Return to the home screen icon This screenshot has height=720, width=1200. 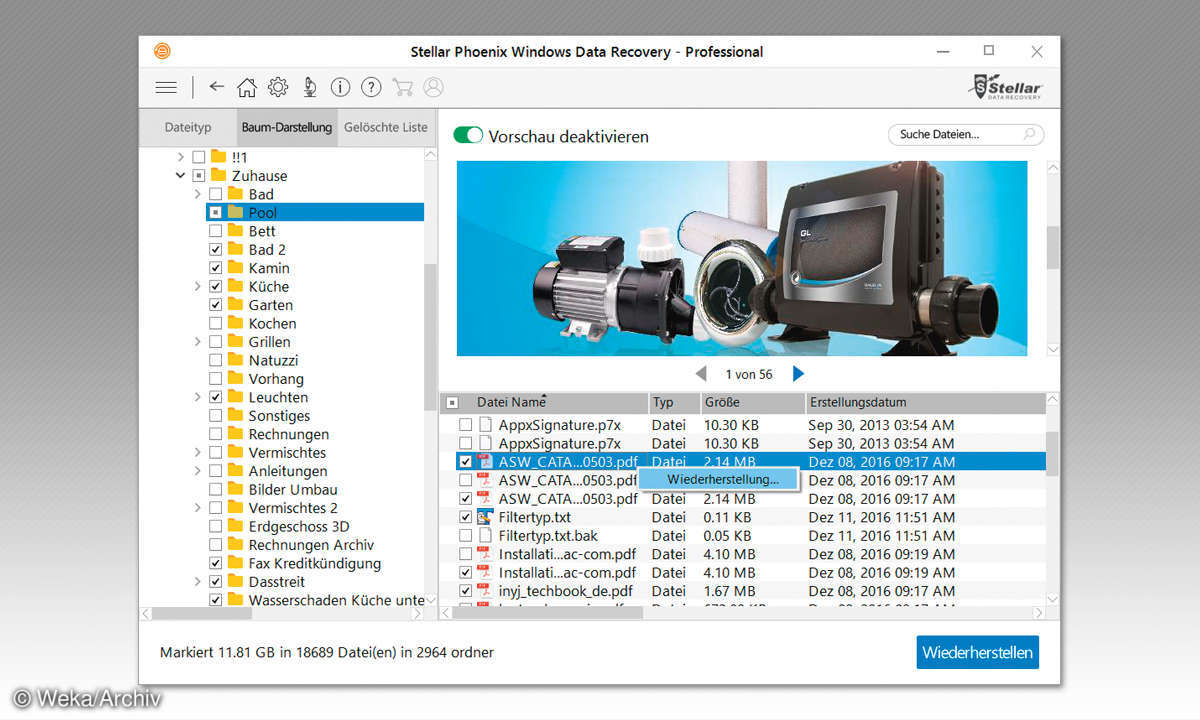(x=247, y=87)
